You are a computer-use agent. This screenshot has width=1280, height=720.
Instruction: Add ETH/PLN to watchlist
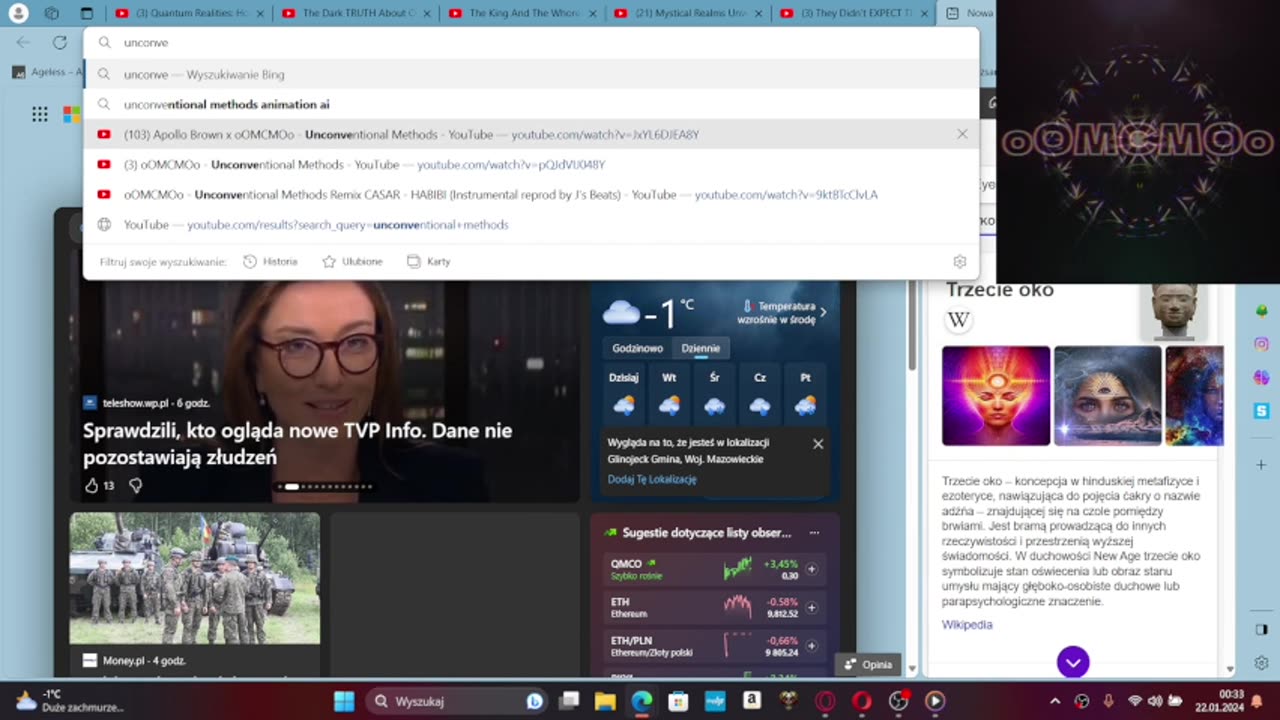click(811, 645)
